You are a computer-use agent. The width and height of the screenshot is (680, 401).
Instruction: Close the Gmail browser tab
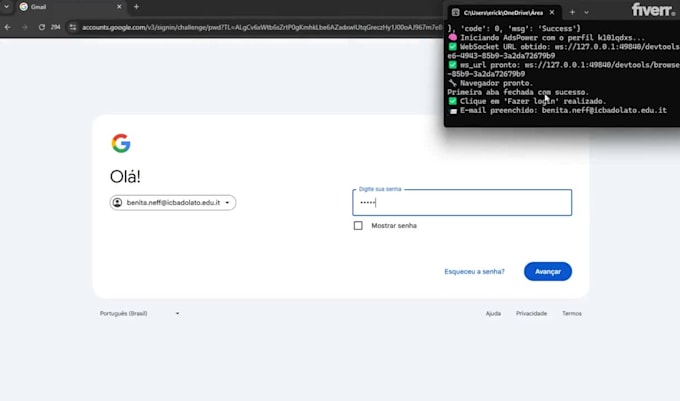click(119, 7)
